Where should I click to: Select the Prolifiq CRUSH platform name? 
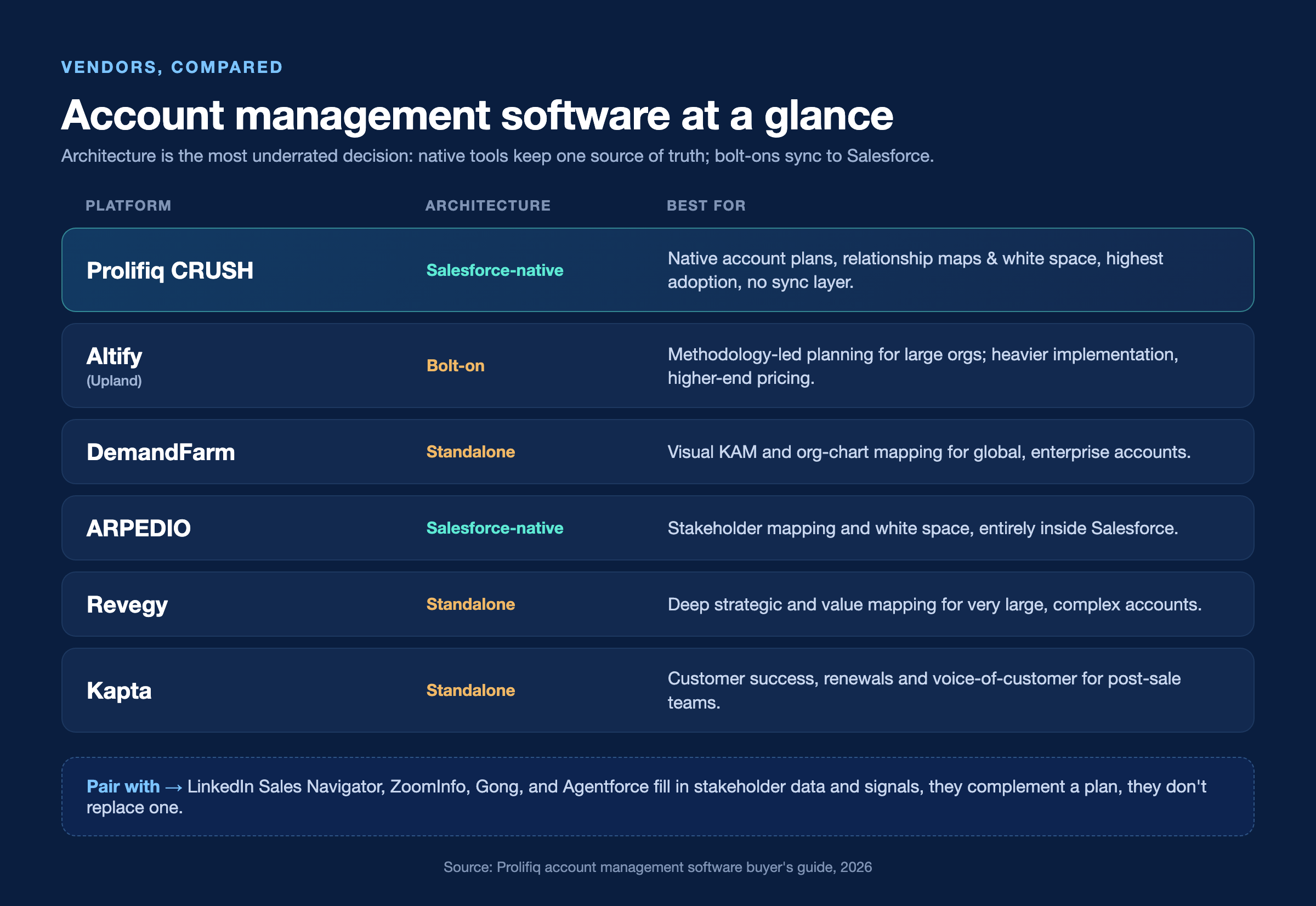[x=169, y=271]
